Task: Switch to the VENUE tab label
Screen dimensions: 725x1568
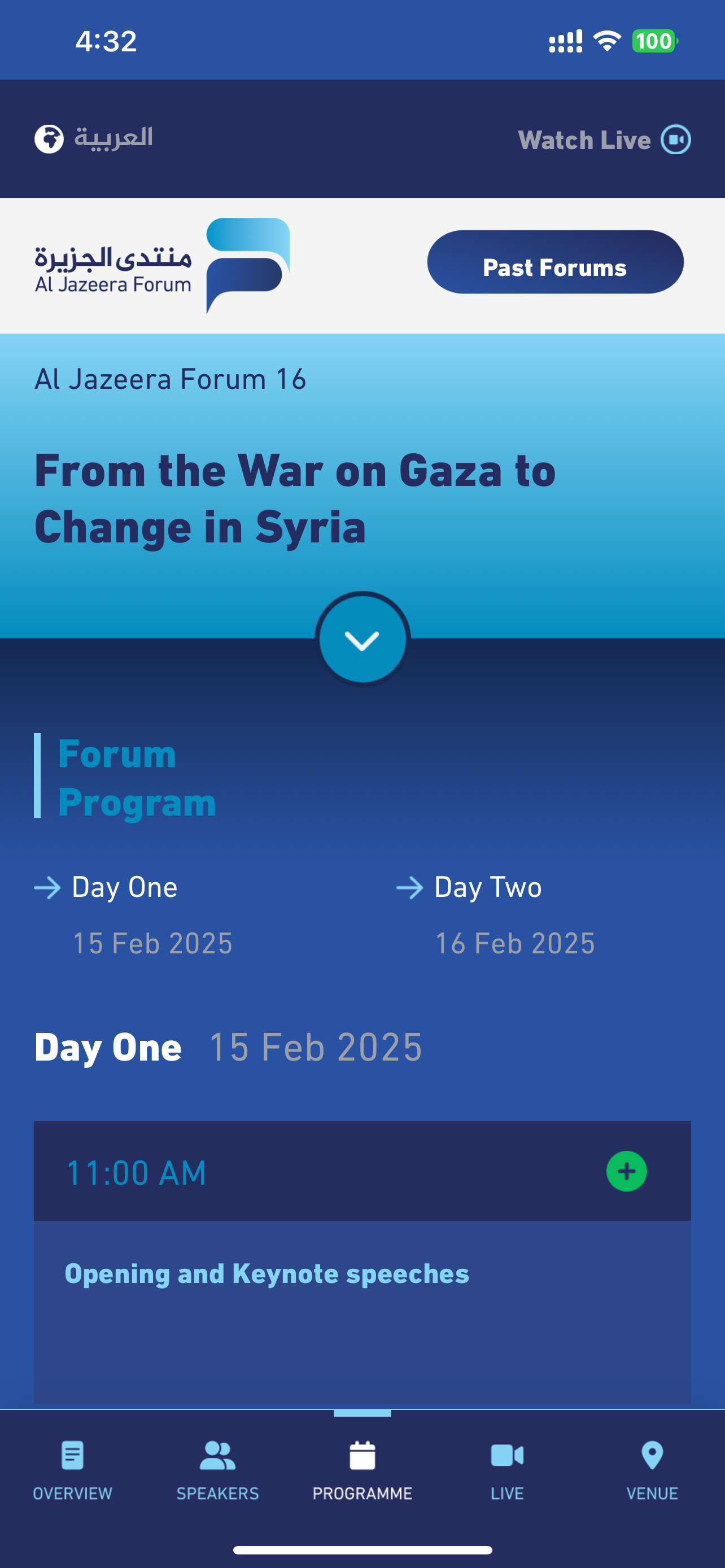Action: pyautogui.click(x=652, y=1493)
